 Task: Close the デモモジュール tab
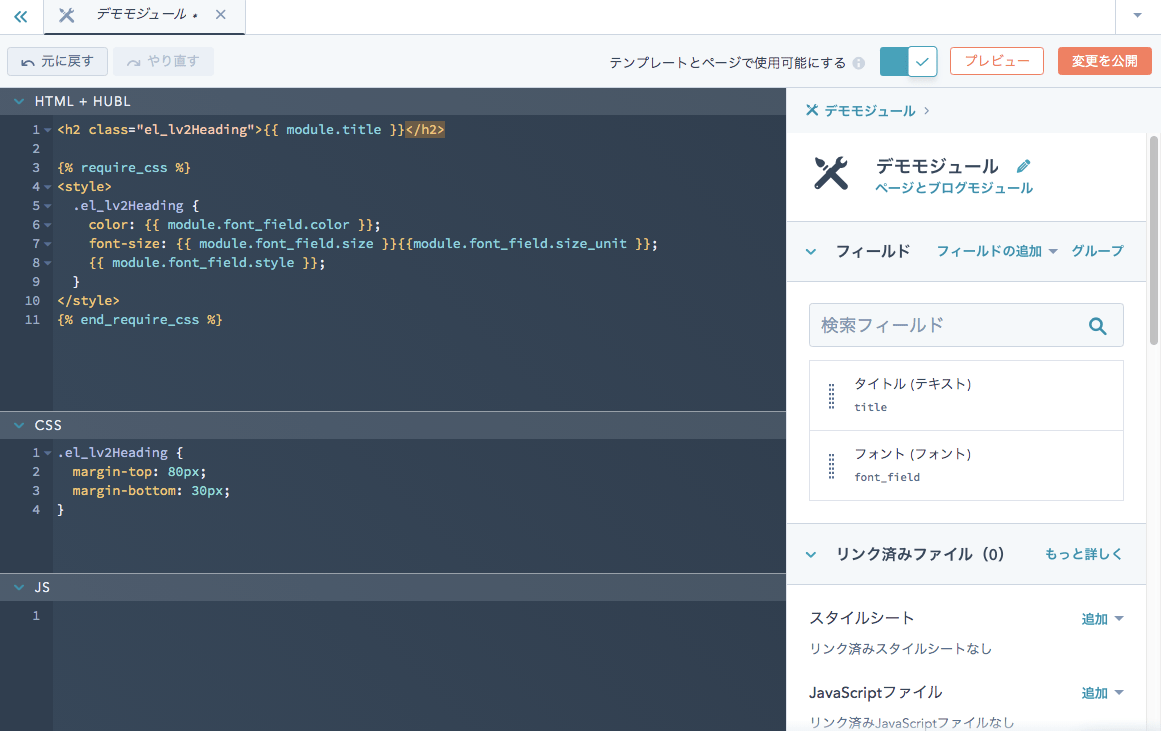(x=221, y=15)
